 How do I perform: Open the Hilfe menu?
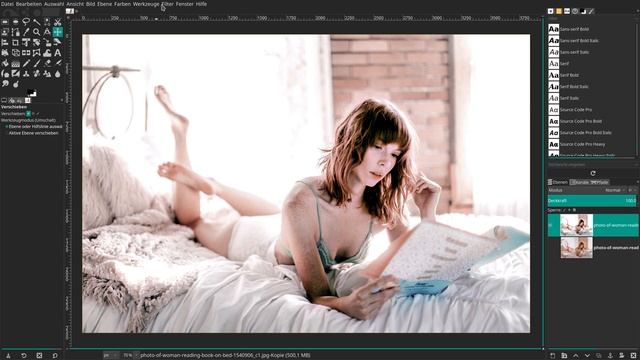coord(201,4)
